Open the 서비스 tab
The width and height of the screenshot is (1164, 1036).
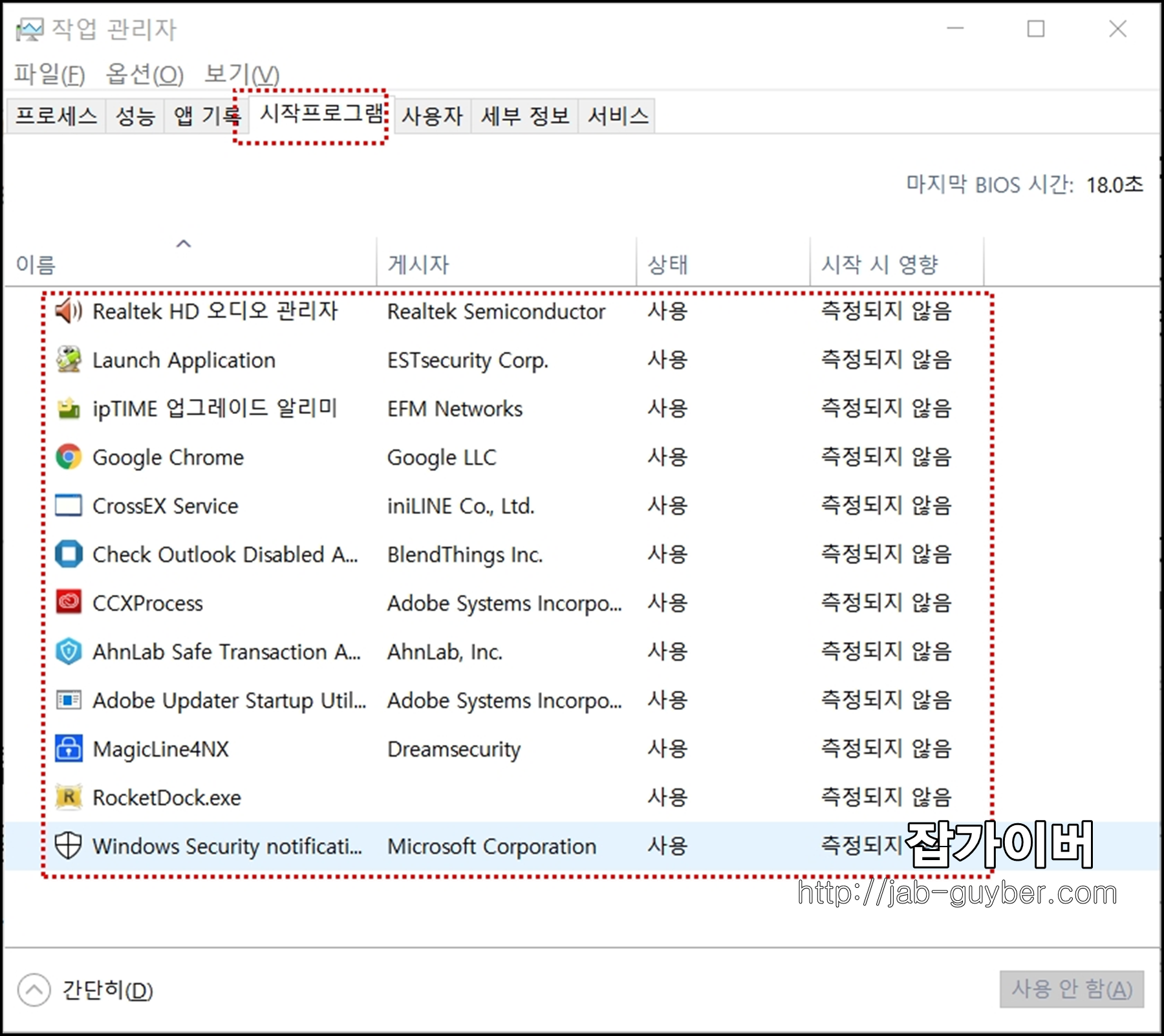[618, 116]
